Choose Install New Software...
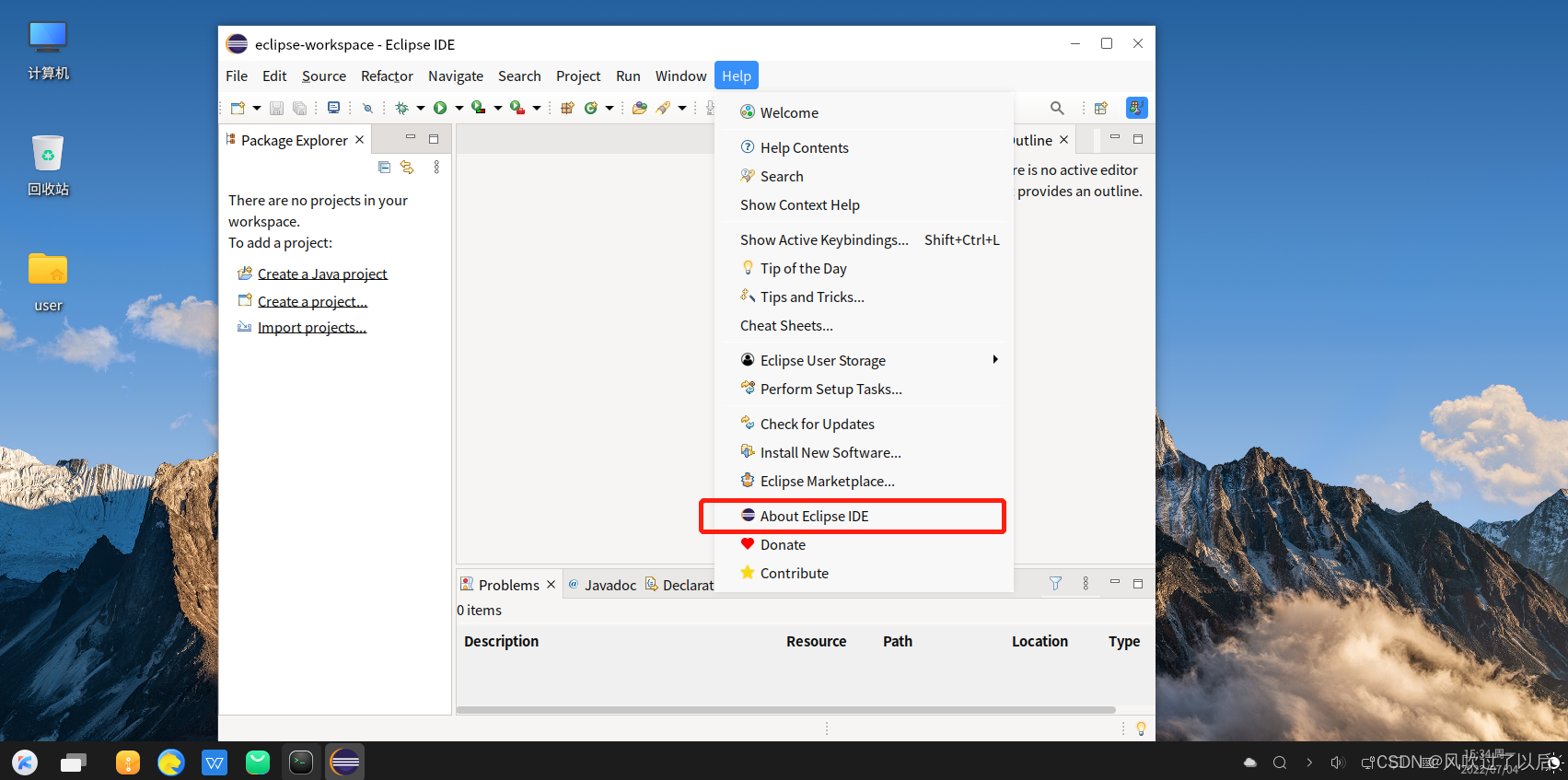Image resolution: width=1568 pixels, height=780 pixels. (x=864, y=452)
